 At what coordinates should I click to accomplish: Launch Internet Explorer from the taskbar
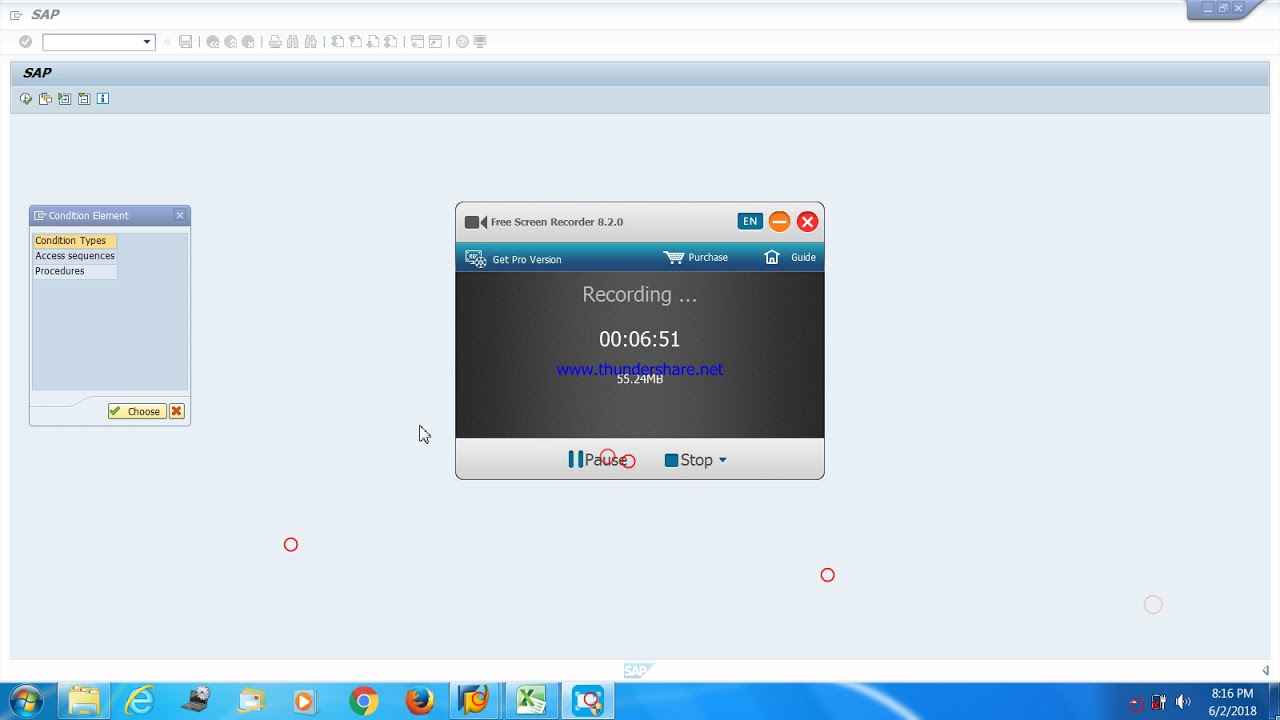tap(140, 701)
